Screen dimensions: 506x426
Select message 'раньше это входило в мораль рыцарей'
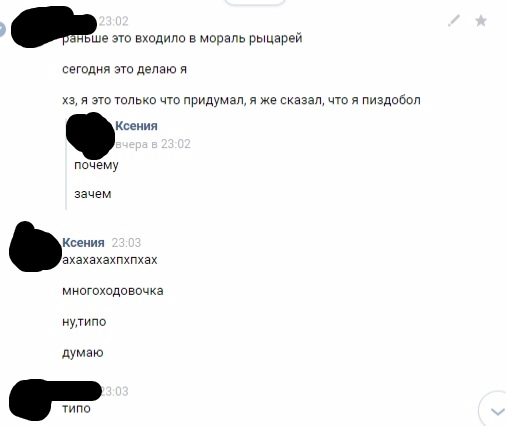point(182,39)
